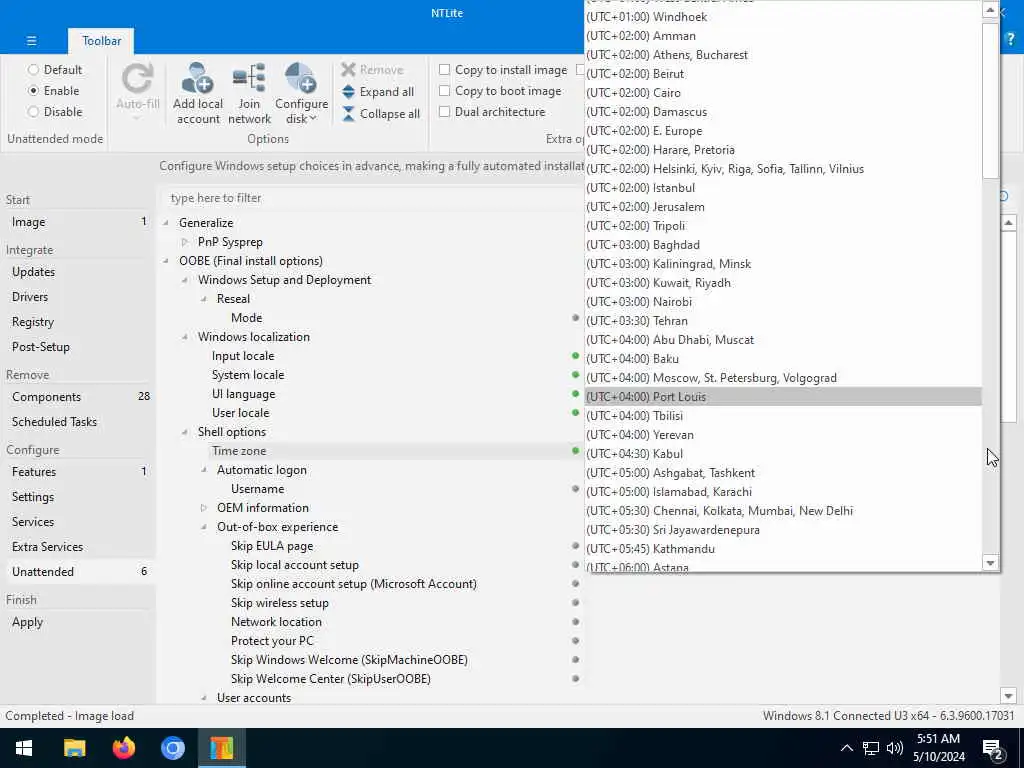This screenshot has width=1024, height=768.
Task: Open the notification center icon
Action: [993, 749]
